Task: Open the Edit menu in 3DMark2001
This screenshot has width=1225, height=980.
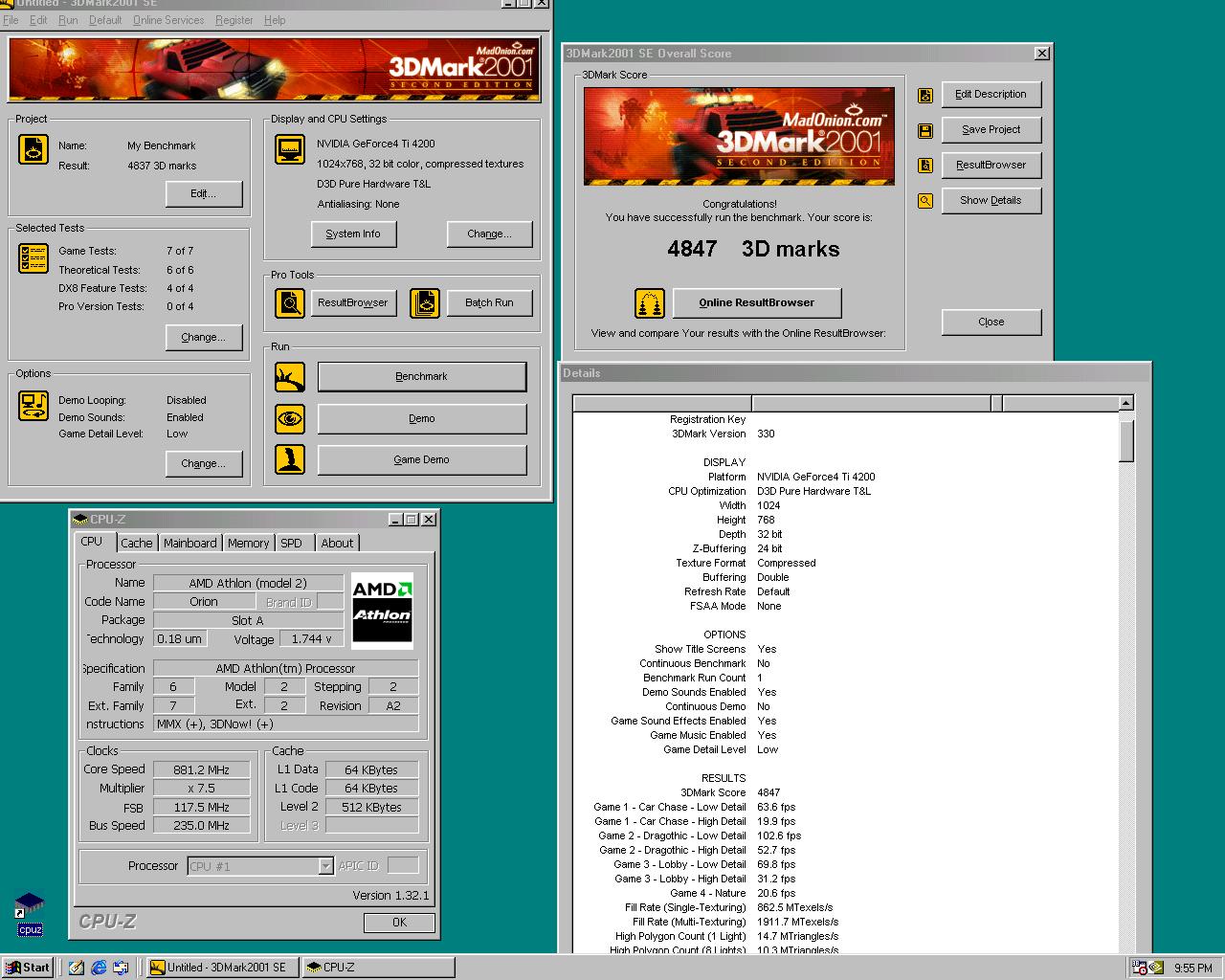Action: click(38, 20)
